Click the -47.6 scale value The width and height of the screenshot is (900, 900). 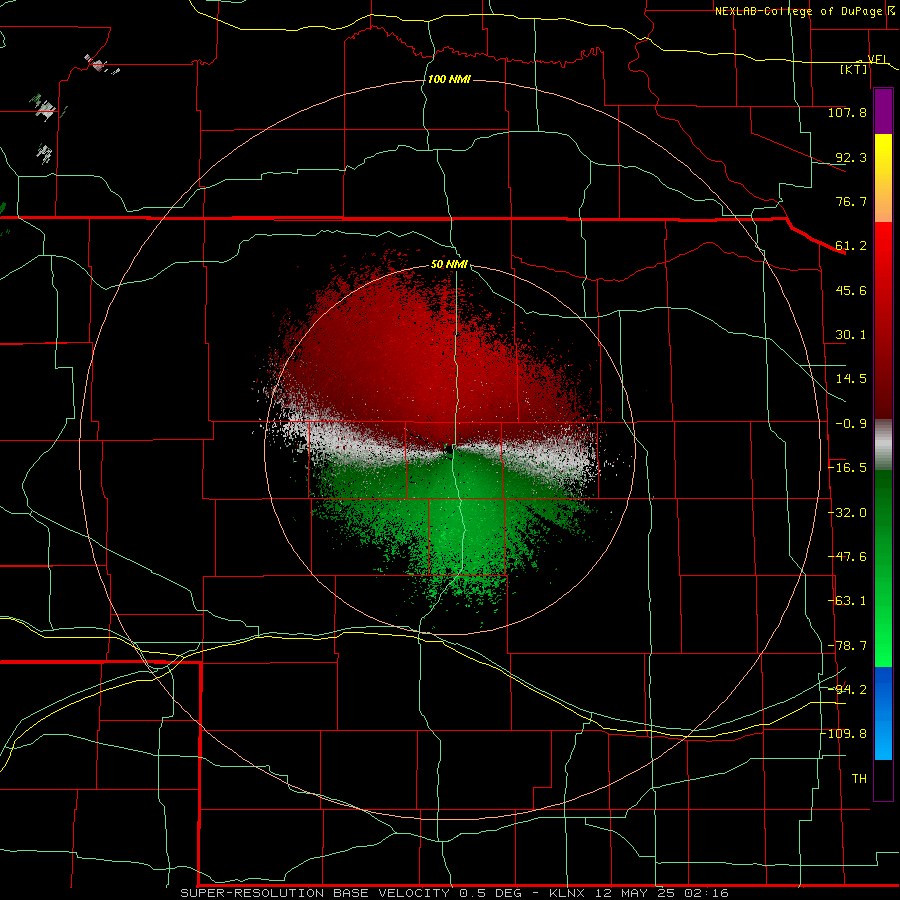(847, 557)
